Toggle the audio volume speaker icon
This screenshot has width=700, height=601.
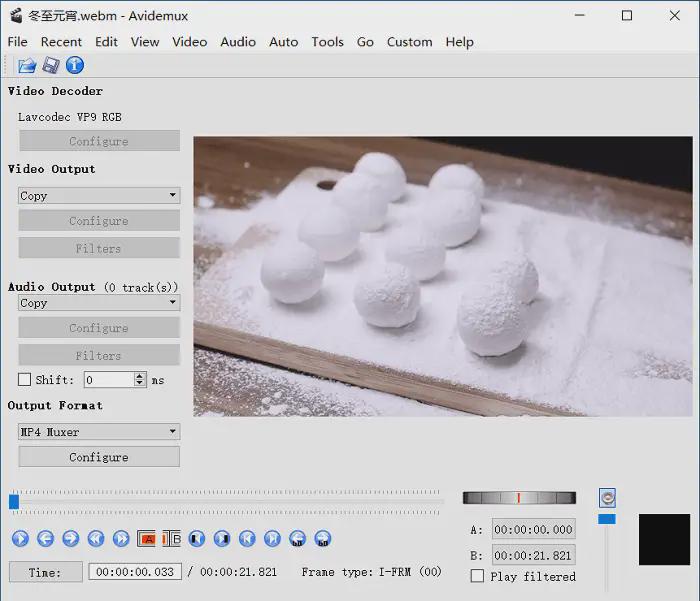click(x=607, y=498)
